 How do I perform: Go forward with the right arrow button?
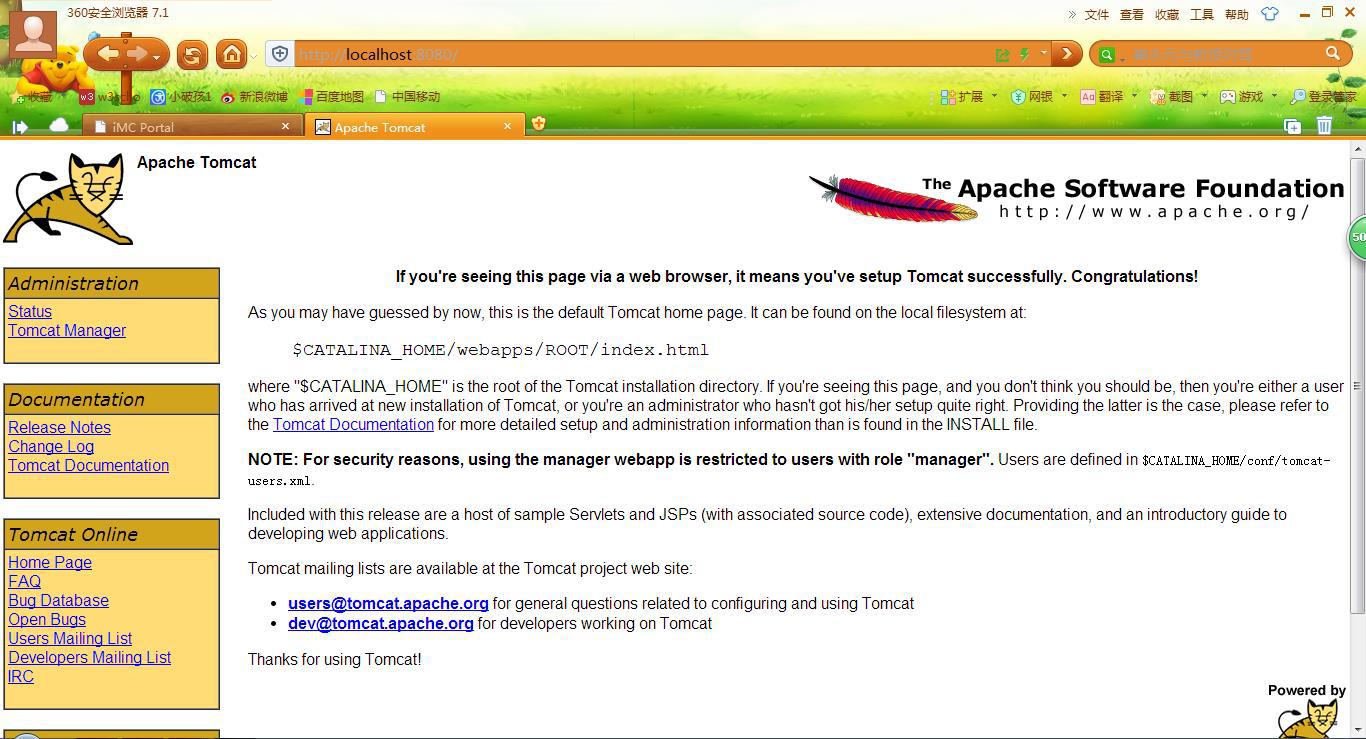[136, 54]
